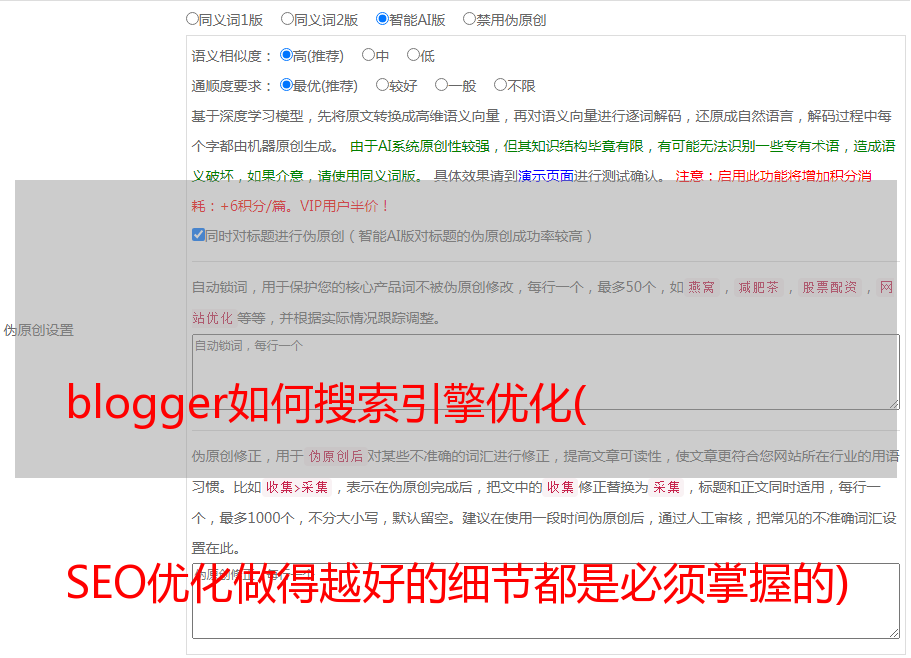Image resolution: width=911 pixels, height=658 pixels.
Task: Click the 通顺度要求： label
Action: (232, 86)
